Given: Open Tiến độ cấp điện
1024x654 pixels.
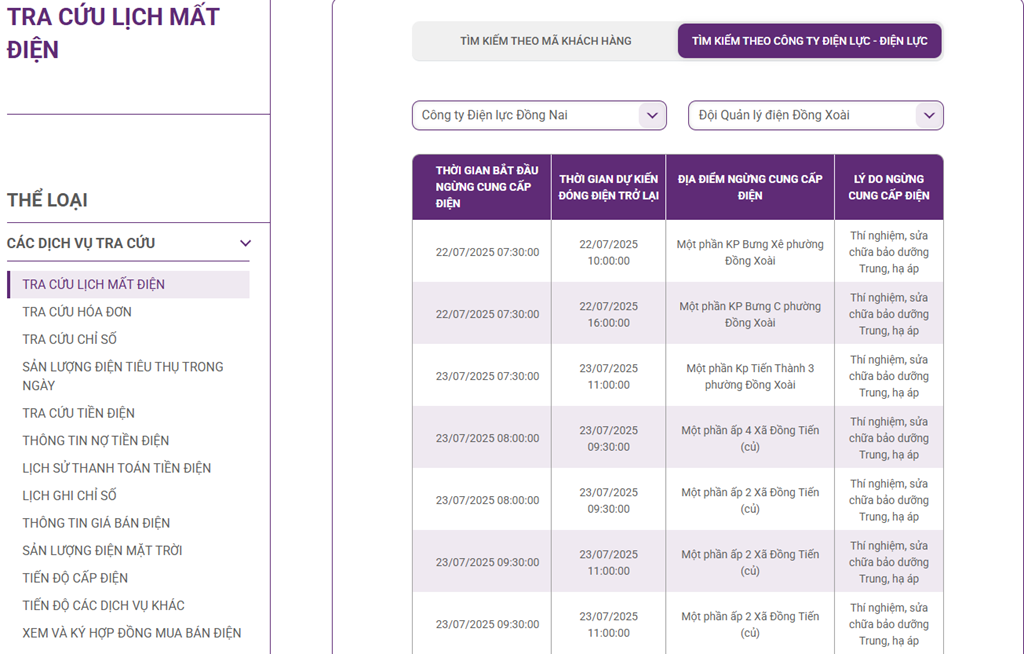Looking at the screenshot, I should pos(75,578).
